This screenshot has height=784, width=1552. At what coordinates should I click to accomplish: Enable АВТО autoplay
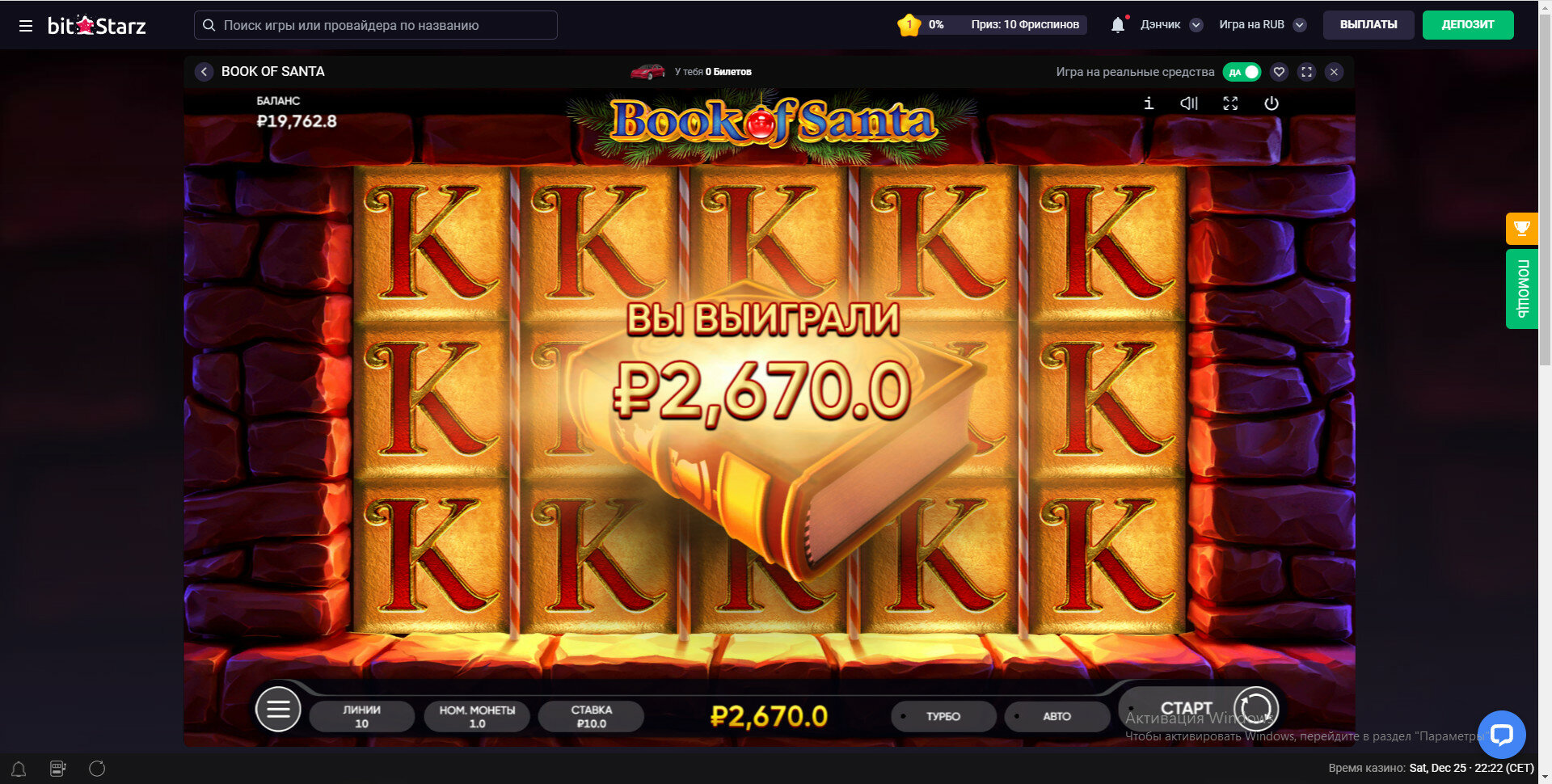click(x=1056, y=716)
